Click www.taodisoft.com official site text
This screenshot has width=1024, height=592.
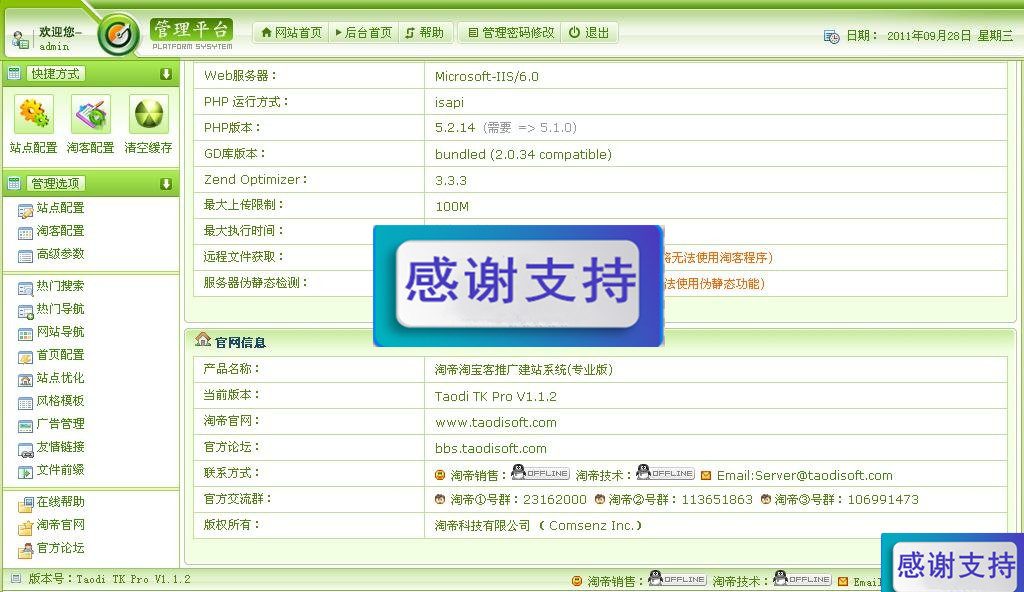tap(496, 423)
